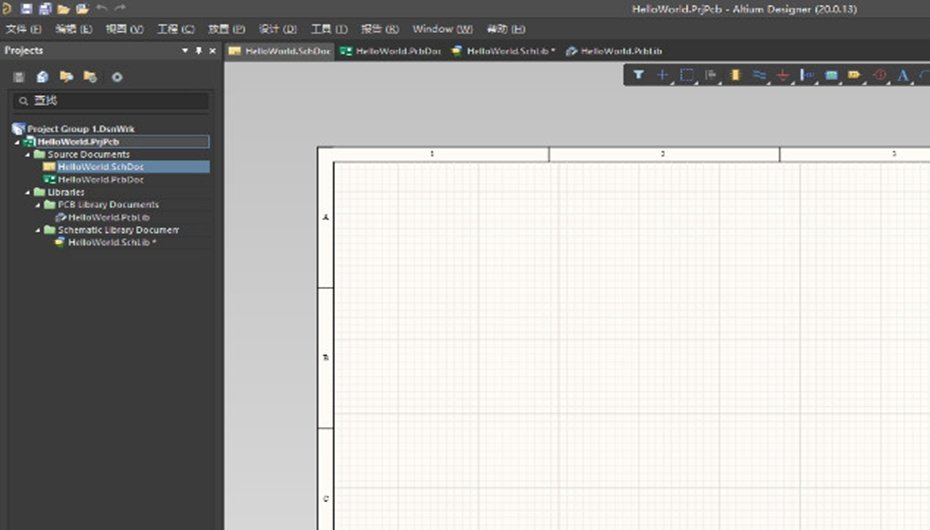Open the Window (W) menu
Viewport: 930px width, 530px height.
click(x=442, y=29)
